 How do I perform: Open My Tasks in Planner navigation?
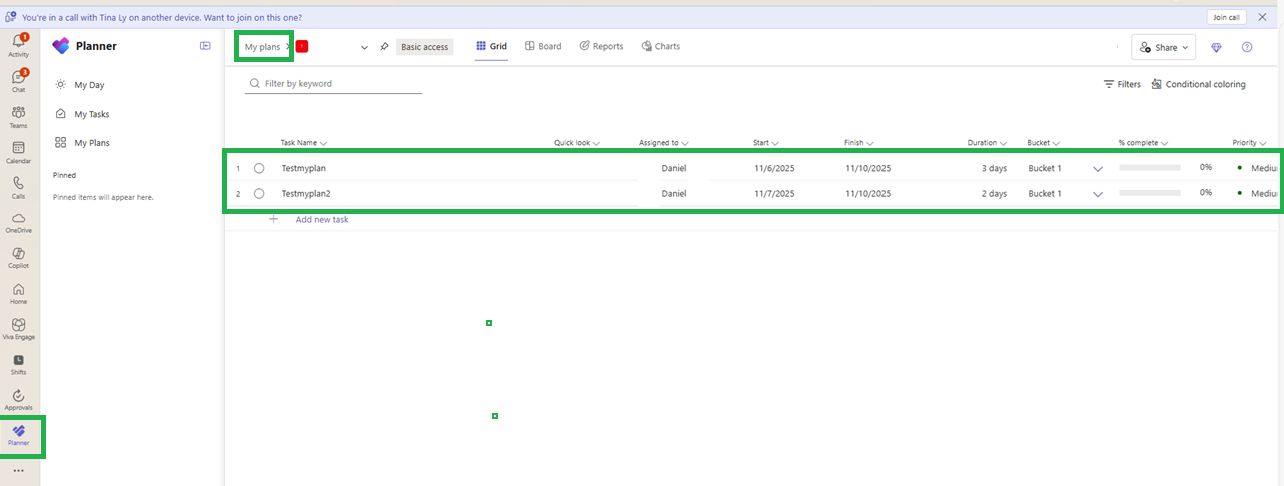[x=82, y=114]
